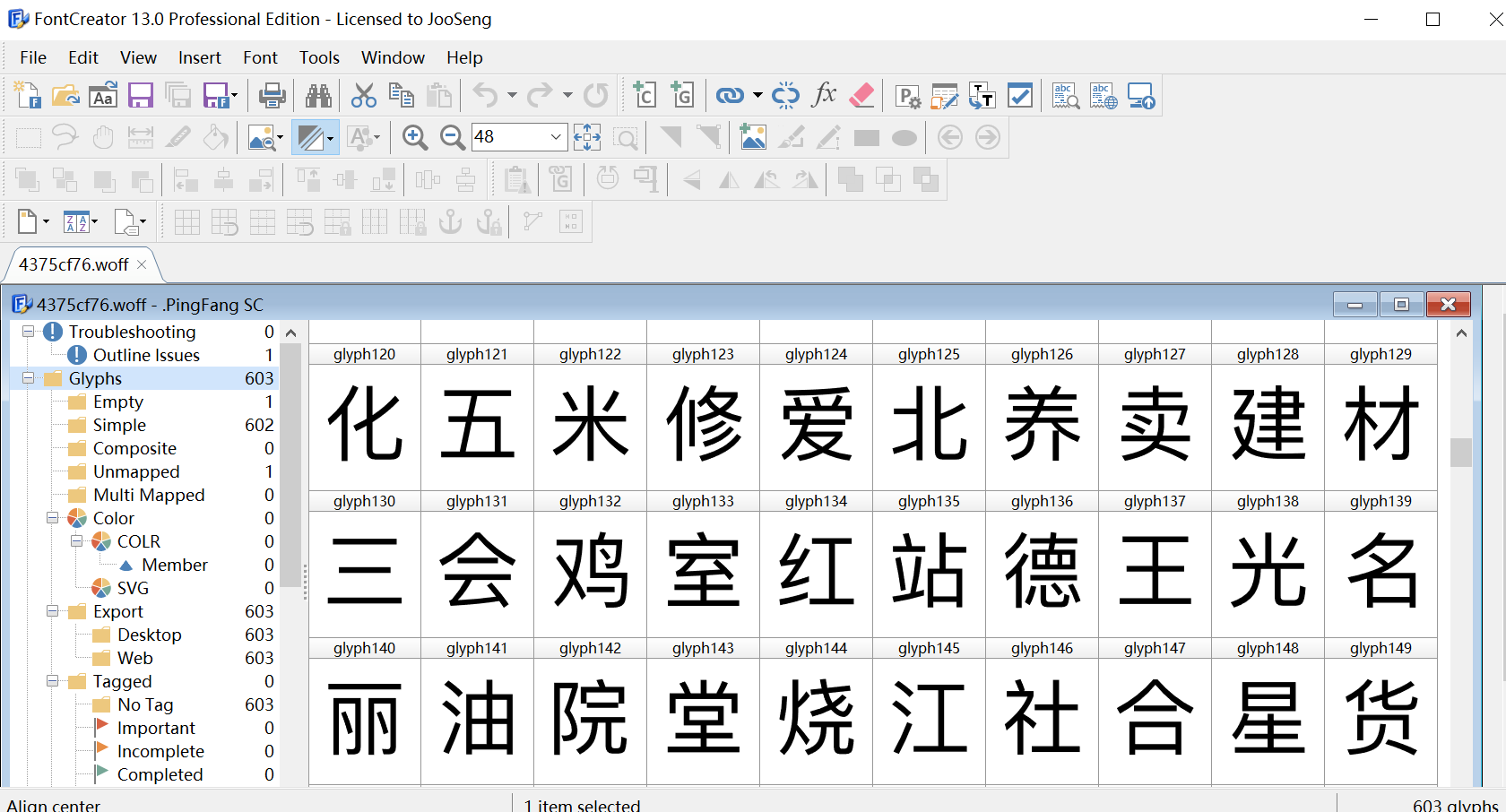The image size is (1506, 812).
Task: Click the Insert Characters 'C' icon
Action: click(645, 95)
